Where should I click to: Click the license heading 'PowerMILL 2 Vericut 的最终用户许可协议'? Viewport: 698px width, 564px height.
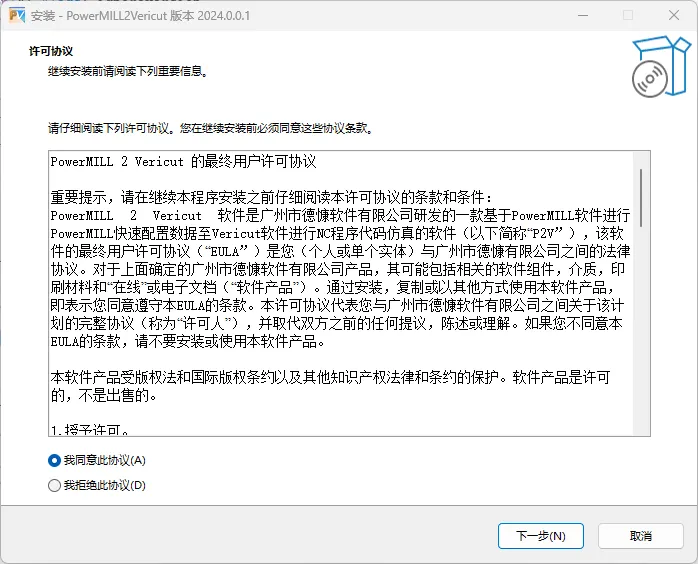tap(183, 162)
